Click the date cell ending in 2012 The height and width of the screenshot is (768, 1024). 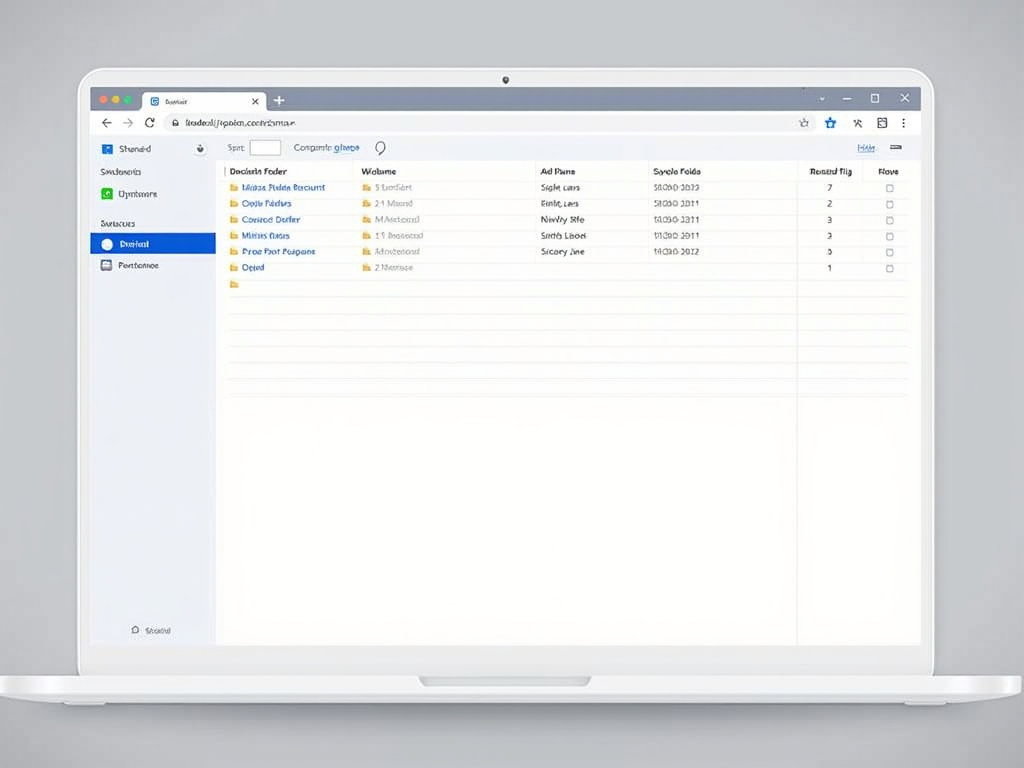[x=676, y=251]
